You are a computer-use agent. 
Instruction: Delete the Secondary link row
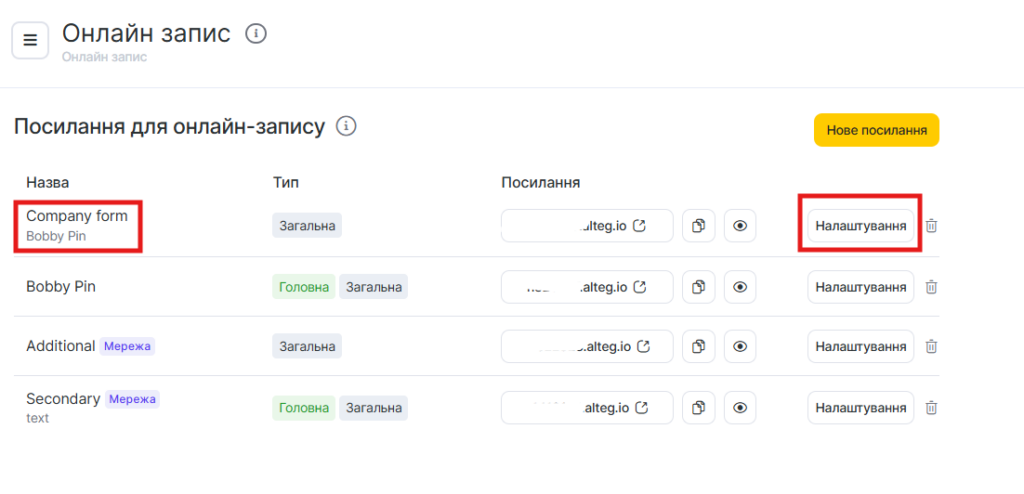931,408
